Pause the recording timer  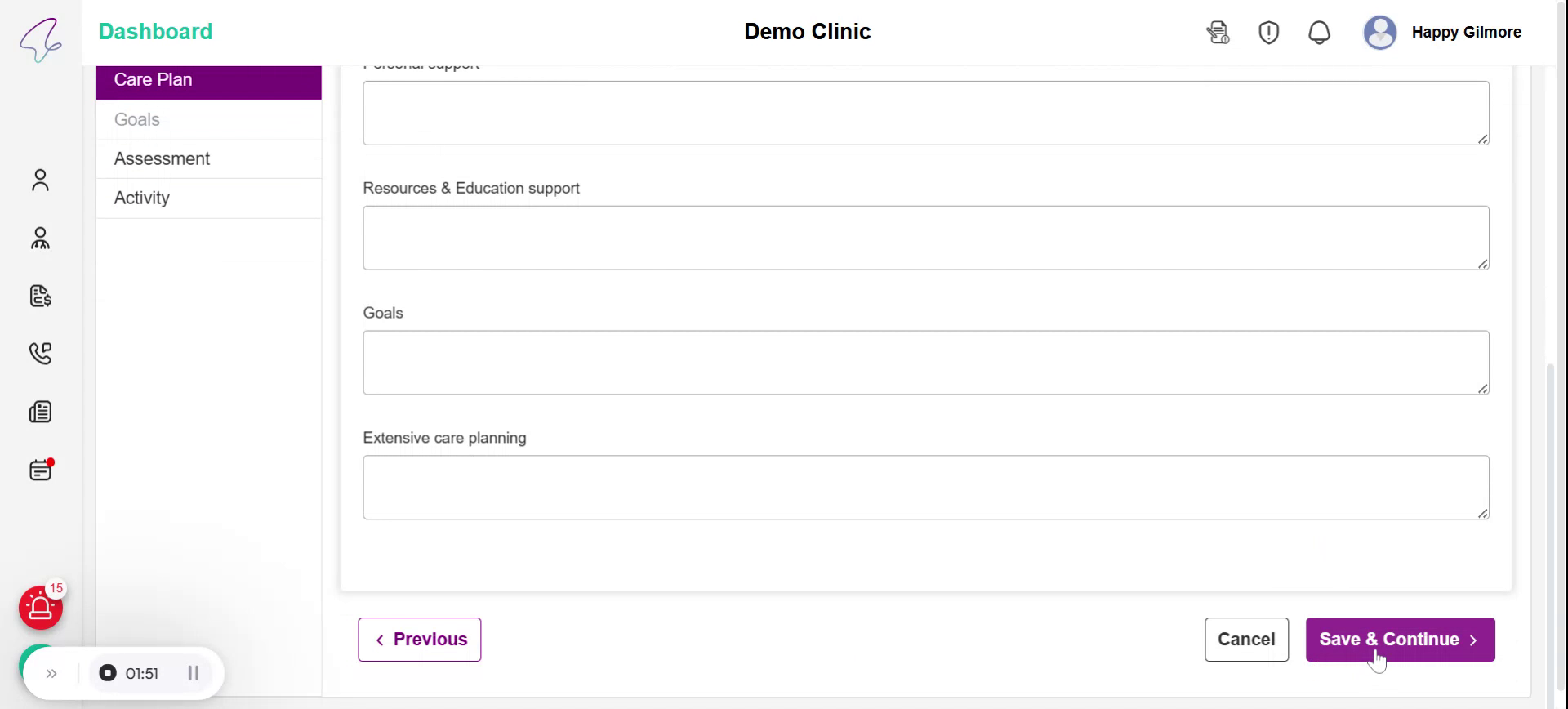[194, 673]
